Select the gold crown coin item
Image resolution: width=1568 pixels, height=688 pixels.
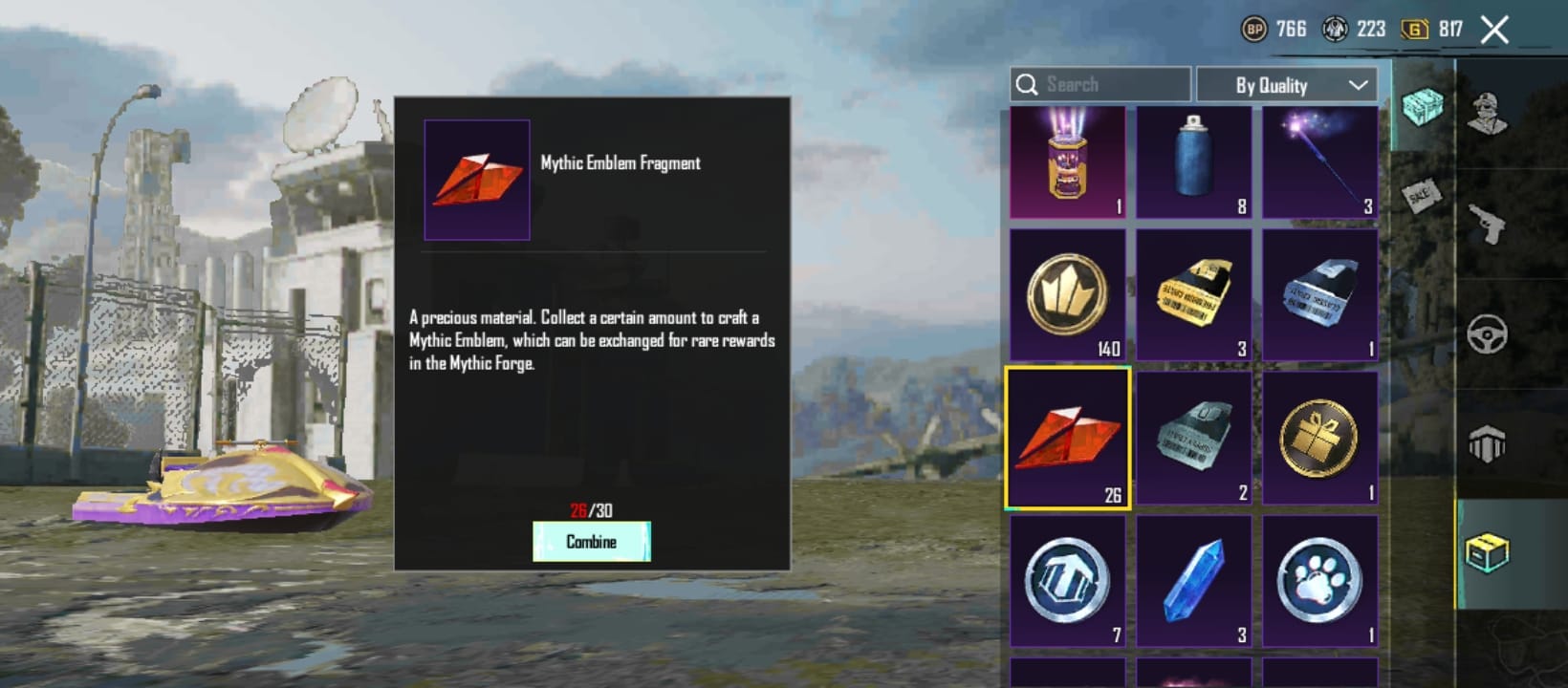coord(1068,294)
